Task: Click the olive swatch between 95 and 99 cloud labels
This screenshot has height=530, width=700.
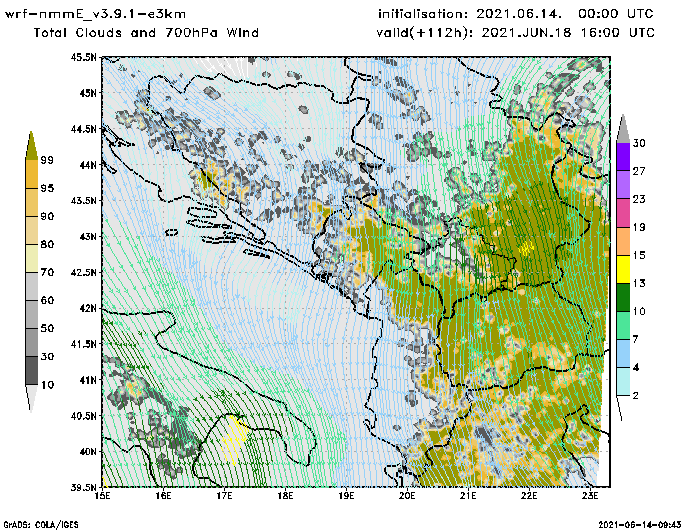Action: [32, 174]
